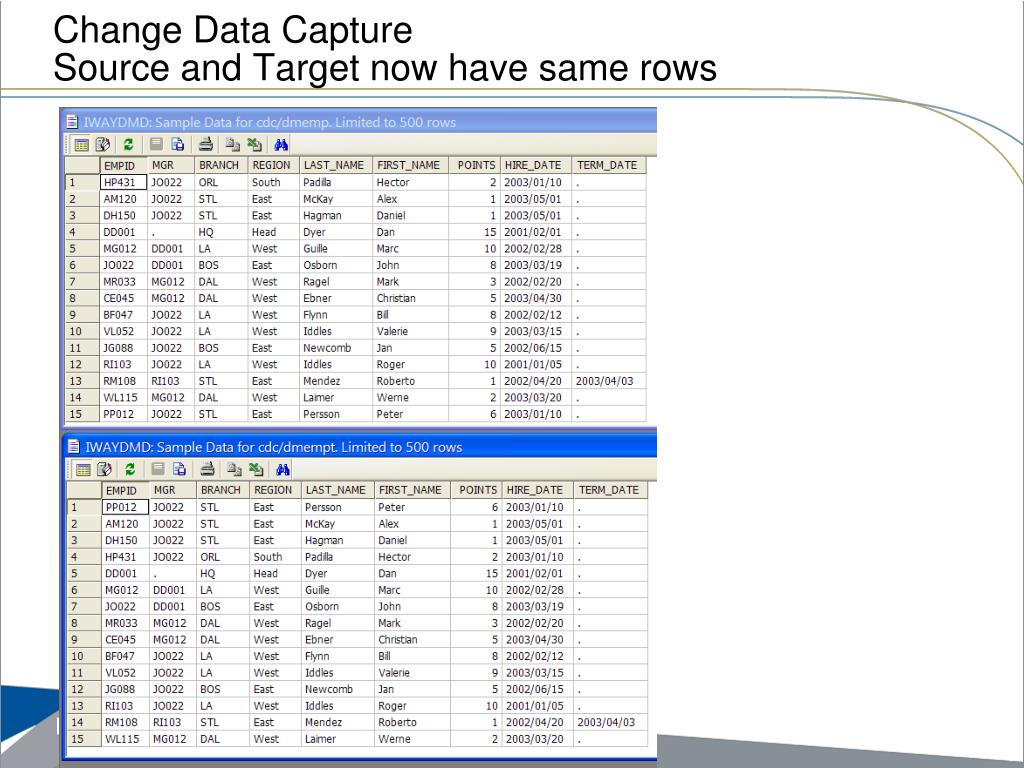Click the document icon in dmemp title bar
1024x768 pixels.
pos(72,122)
